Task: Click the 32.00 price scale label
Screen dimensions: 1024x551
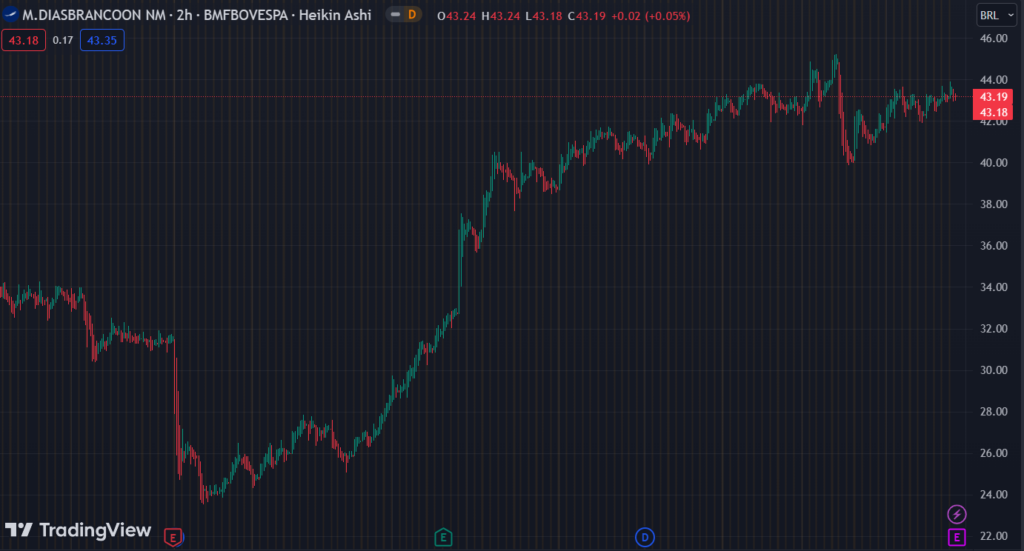Action: 993,328
